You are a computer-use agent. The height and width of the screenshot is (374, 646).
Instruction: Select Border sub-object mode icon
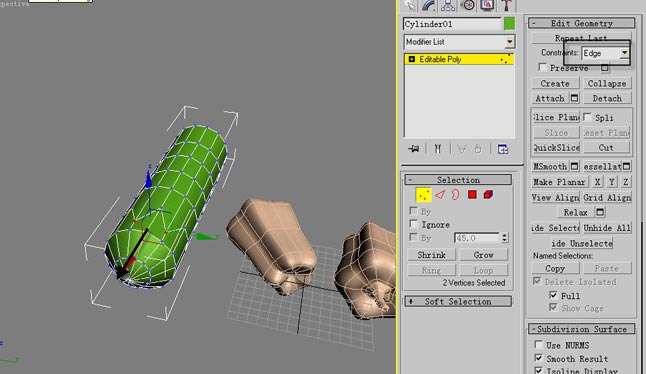point(455,194)
